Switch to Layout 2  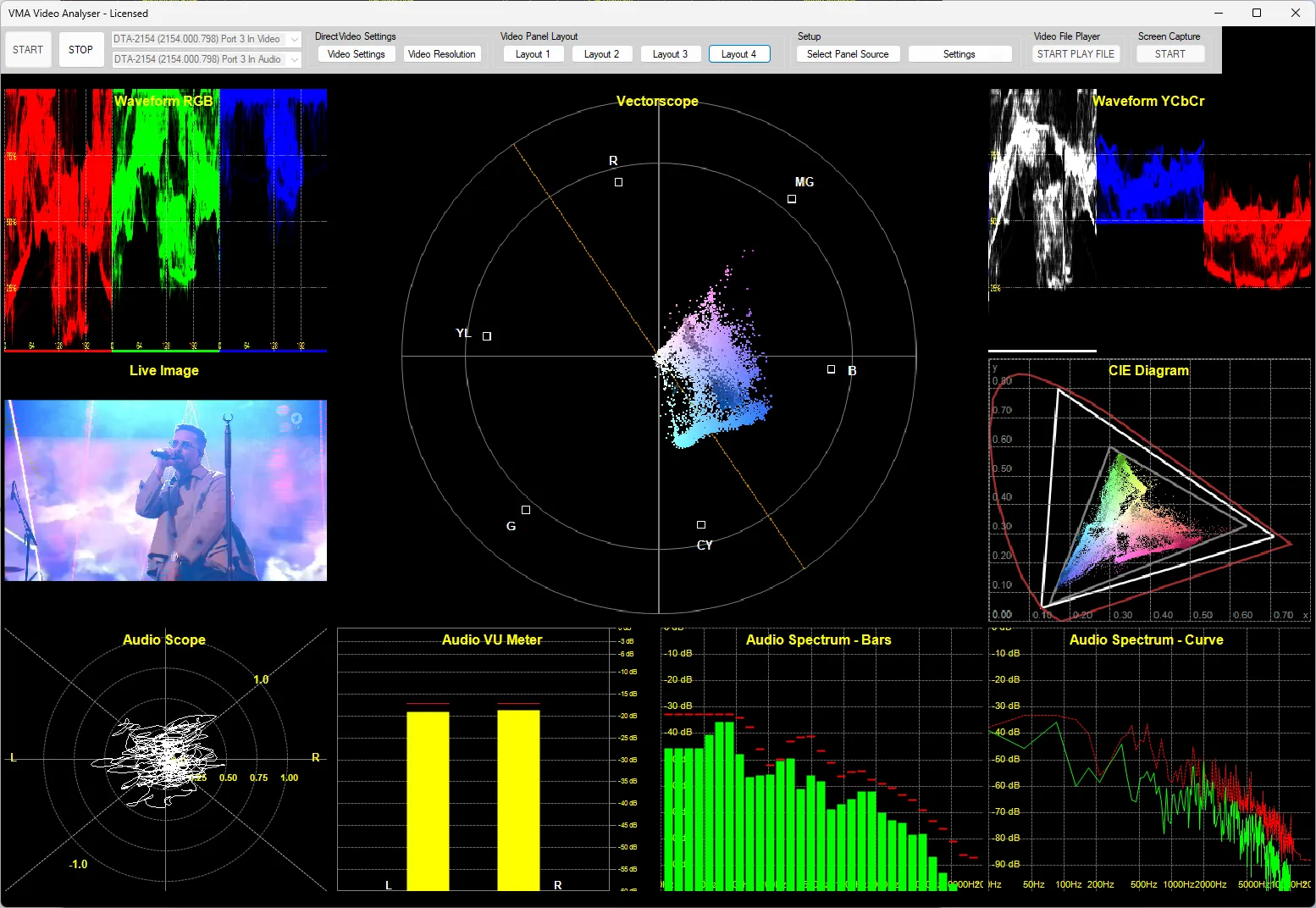tap(601, 54)
